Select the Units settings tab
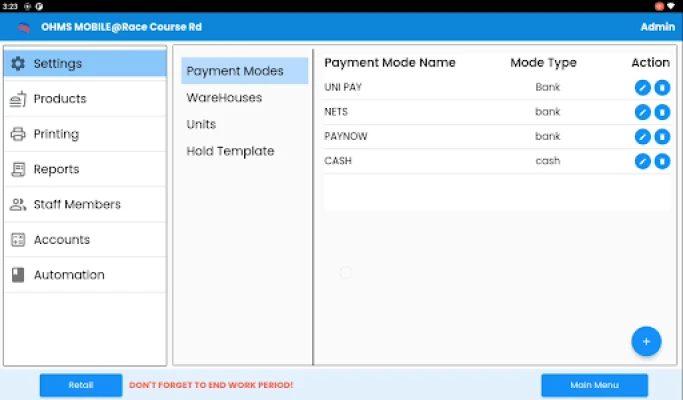This screenshot has height=400, width=683. (x=201, y=124)
